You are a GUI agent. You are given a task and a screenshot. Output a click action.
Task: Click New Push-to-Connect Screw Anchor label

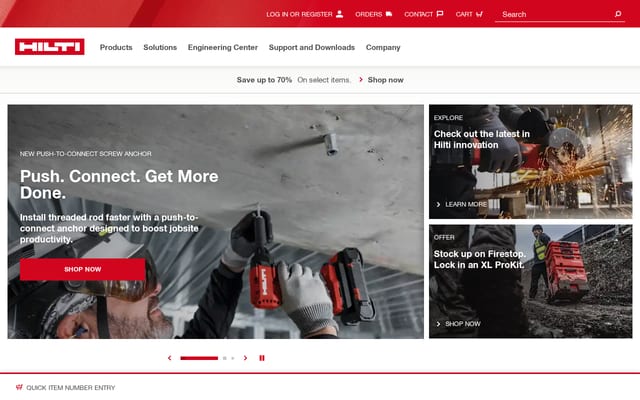pos(85,153)
